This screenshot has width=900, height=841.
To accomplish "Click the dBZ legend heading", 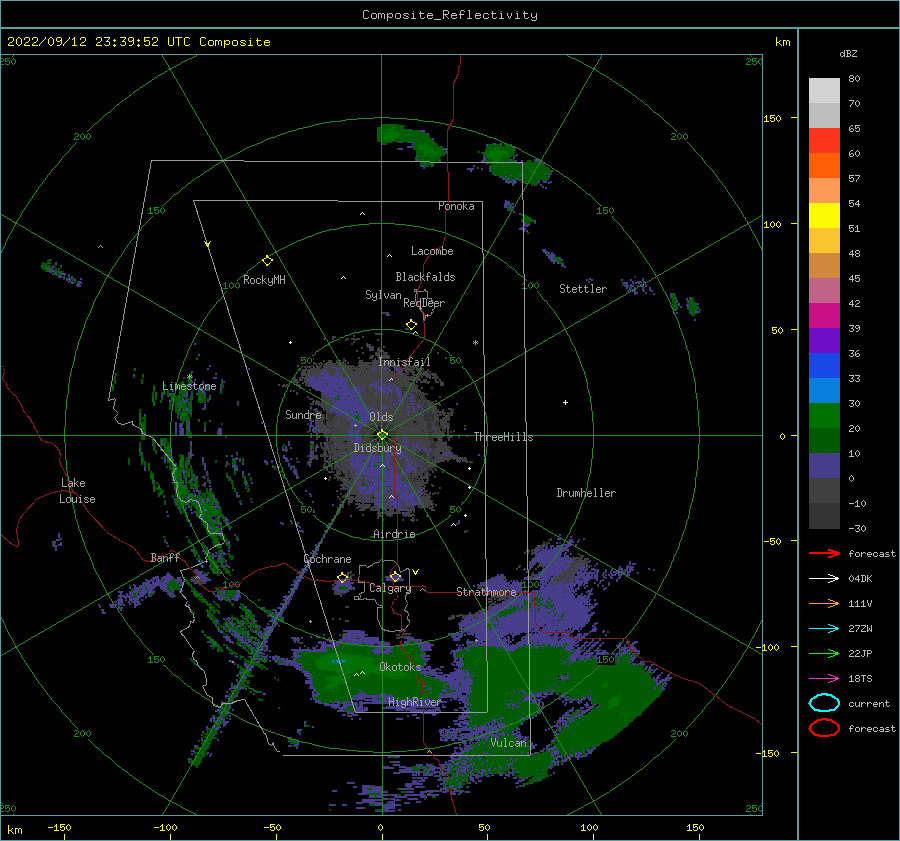I will (848, 53).
